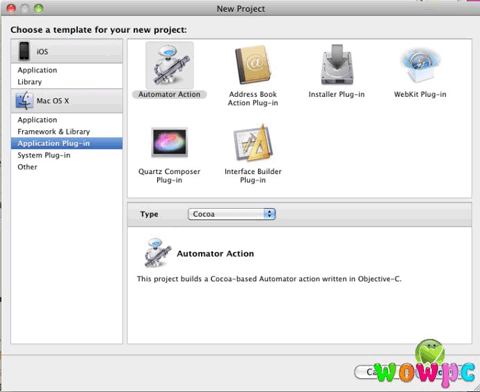Click the Automator robot icon in description pane
This screenshot has height=392, width=480.
157,253
